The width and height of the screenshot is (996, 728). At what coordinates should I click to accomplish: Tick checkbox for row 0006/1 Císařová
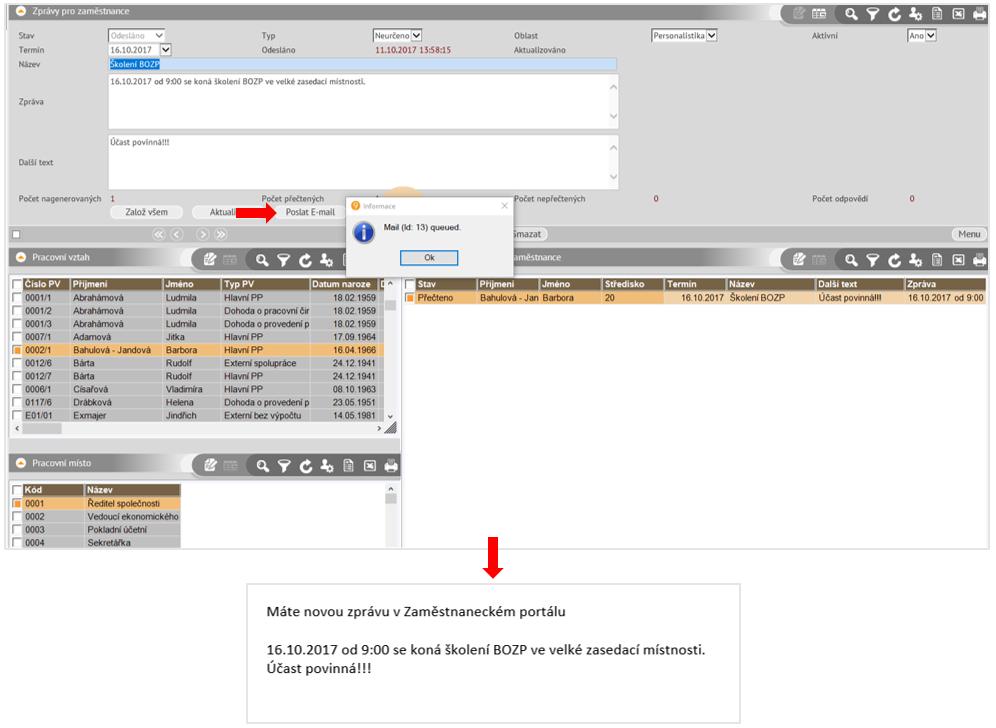click(17, 389)
